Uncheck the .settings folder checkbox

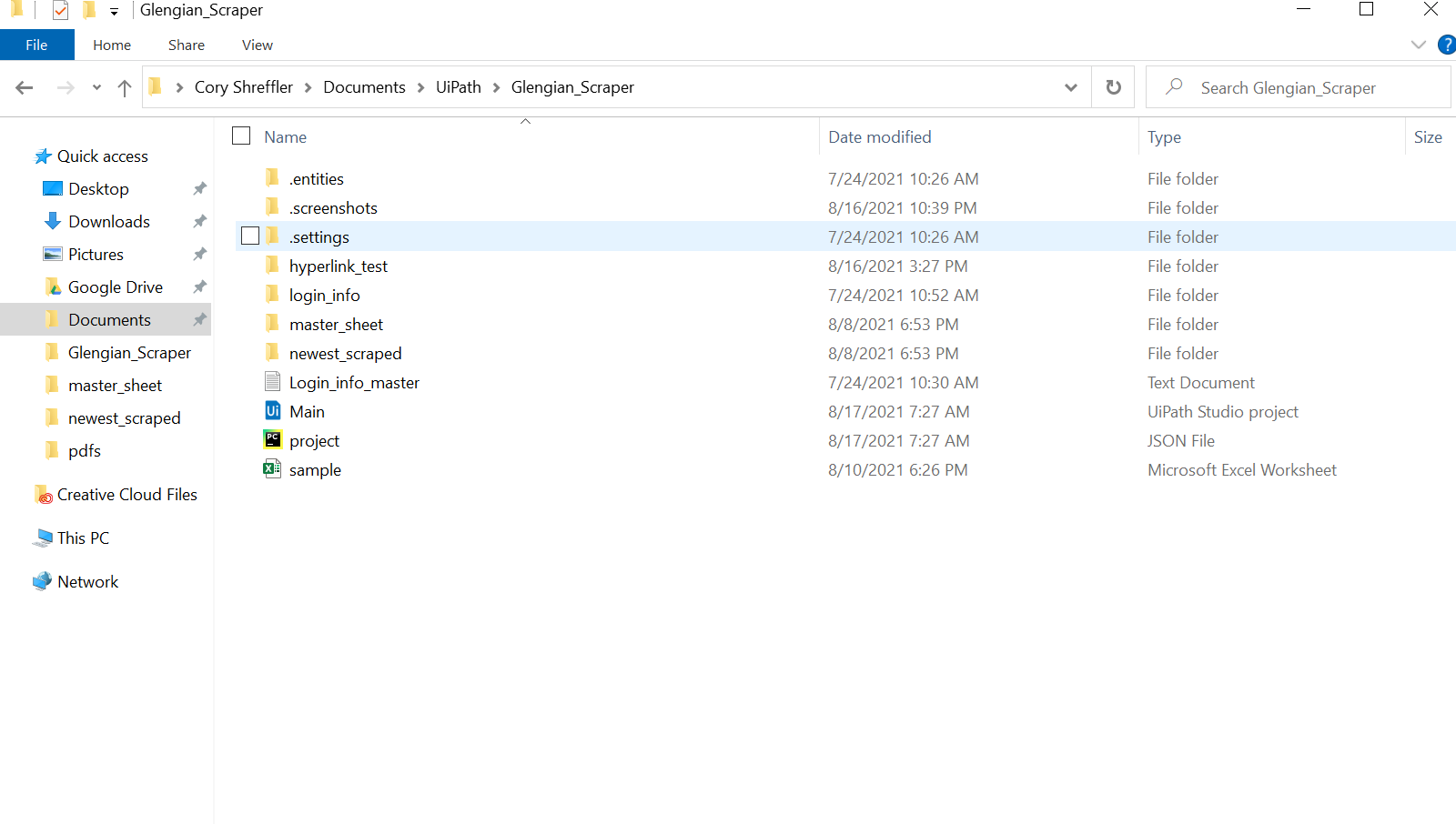[248, 236]
